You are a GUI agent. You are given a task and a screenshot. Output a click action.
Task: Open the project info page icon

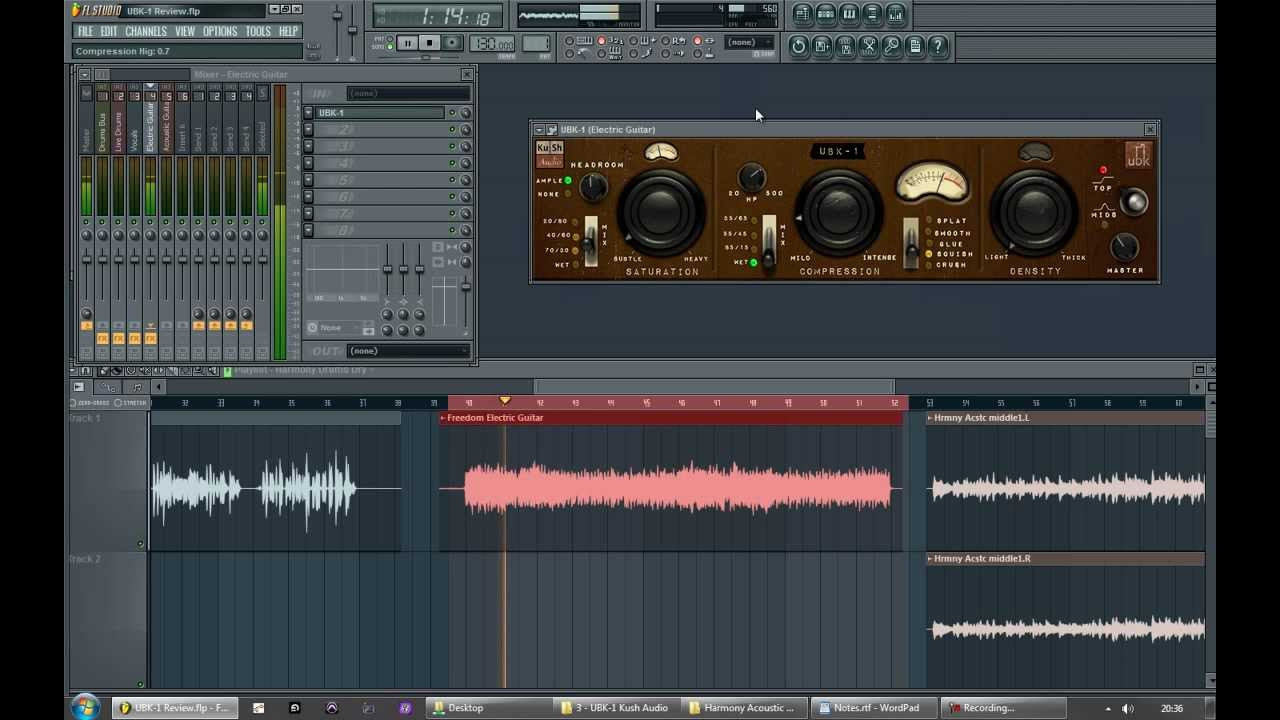coord(914,46)
